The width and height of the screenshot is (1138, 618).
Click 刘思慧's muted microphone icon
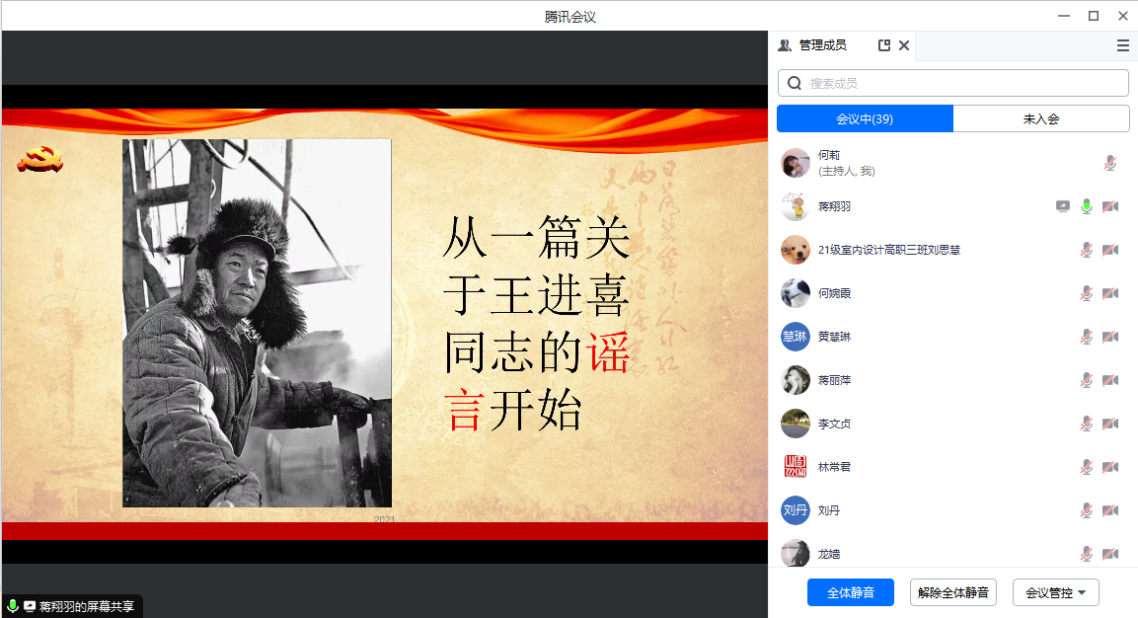(x=1087, y=250)
